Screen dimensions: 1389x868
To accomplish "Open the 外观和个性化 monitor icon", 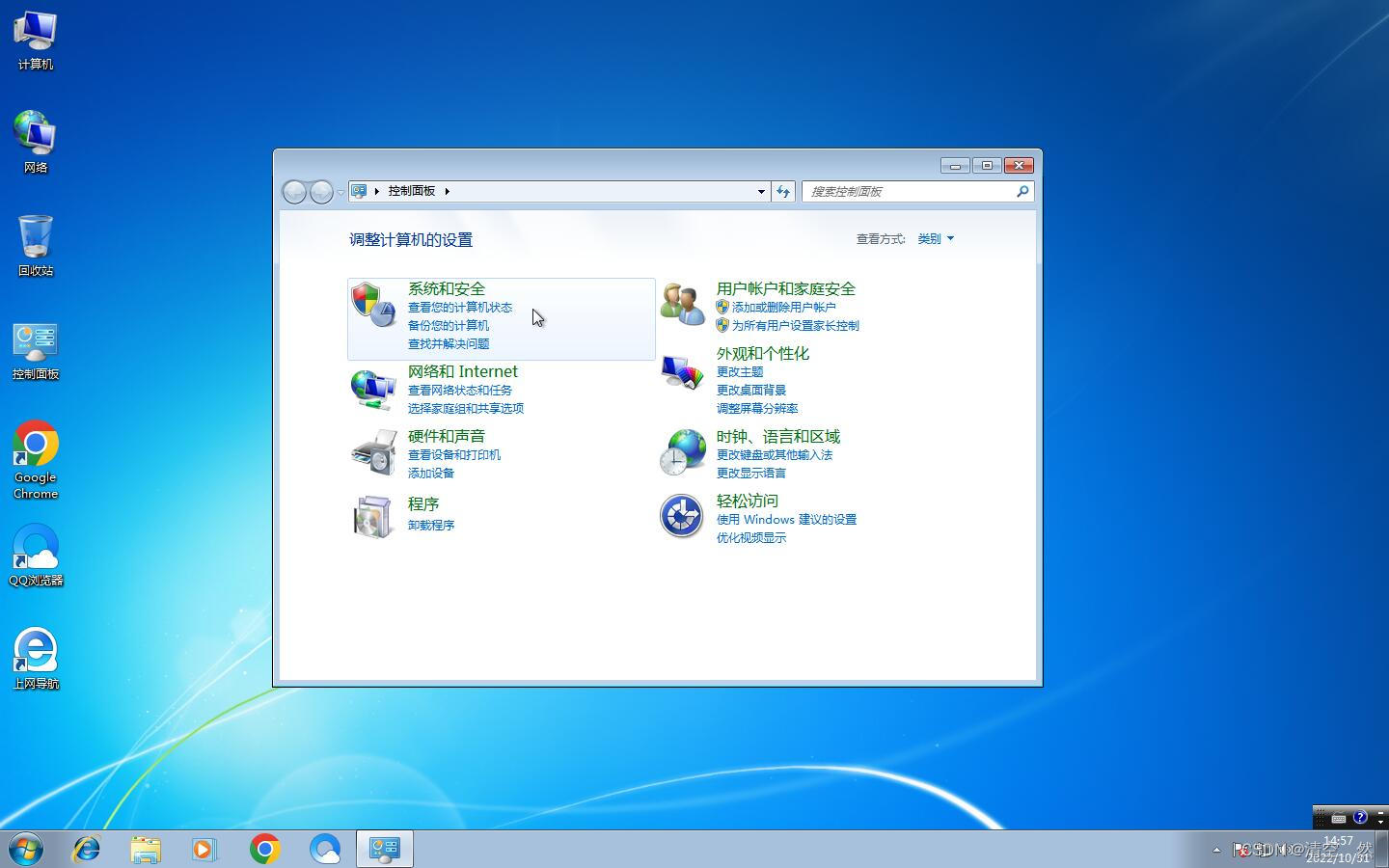I will 683,371.
